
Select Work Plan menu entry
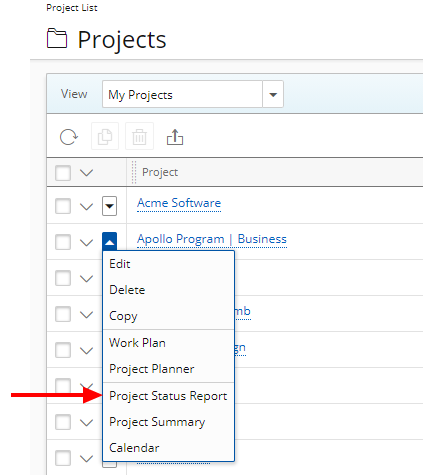pyautogui.click(x=168, y=343)
